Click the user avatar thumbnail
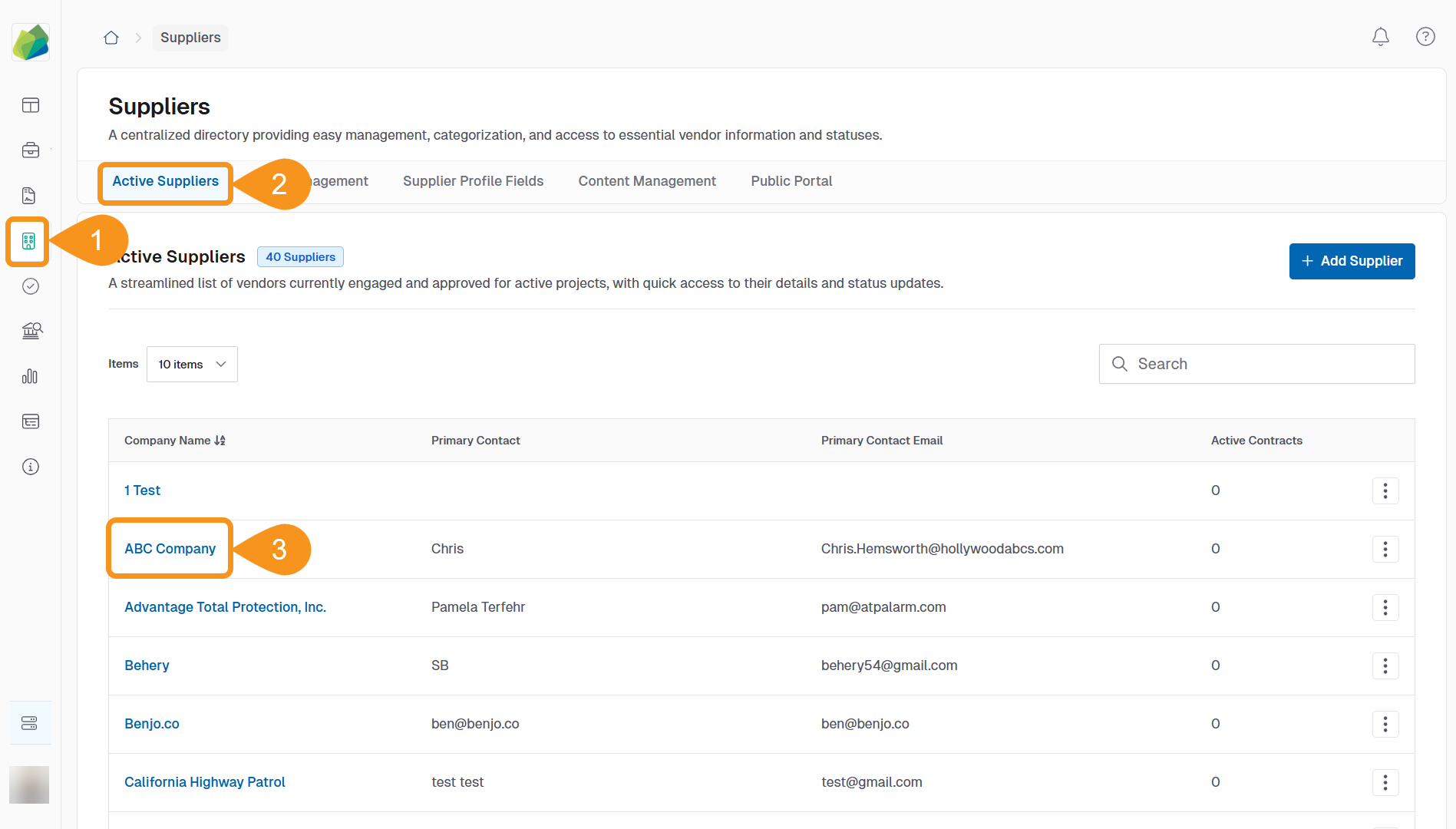This screenshot has height=829, width=1456. tap(29, 784)
